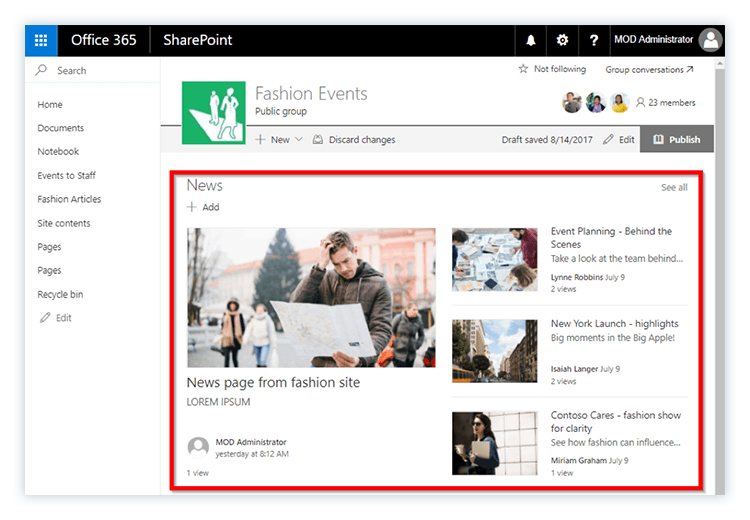Screen dimensions: 750x520
Task: Open Recycle bin navigation item
Action: click(60, 294)
